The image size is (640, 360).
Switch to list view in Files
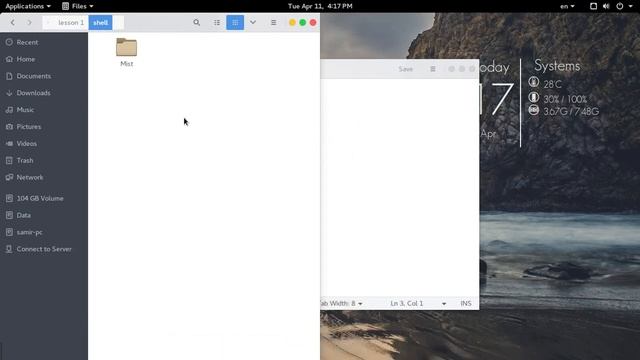click(217, 22)
